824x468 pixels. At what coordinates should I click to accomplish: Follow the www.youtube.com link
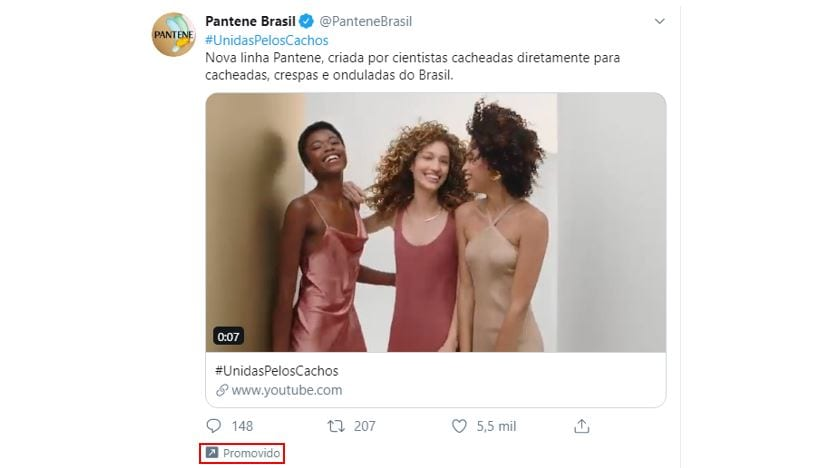coord(288,390)
